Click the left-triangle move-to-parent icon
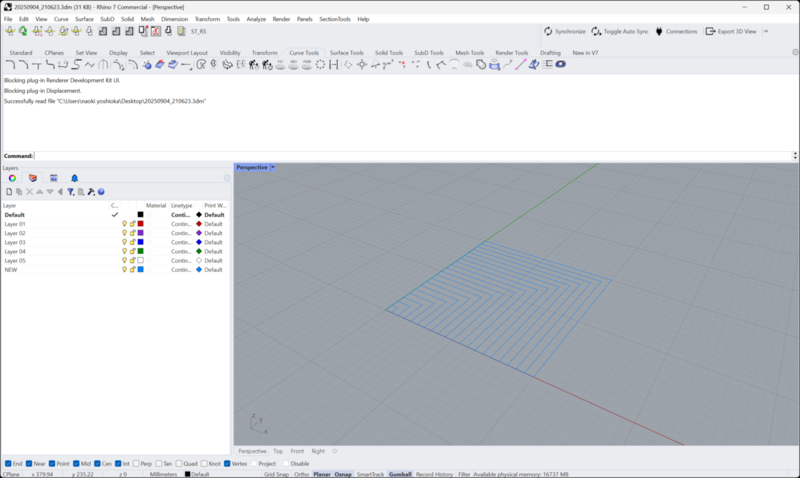Viewport: 800px width, 478px height. click(60, 192)
